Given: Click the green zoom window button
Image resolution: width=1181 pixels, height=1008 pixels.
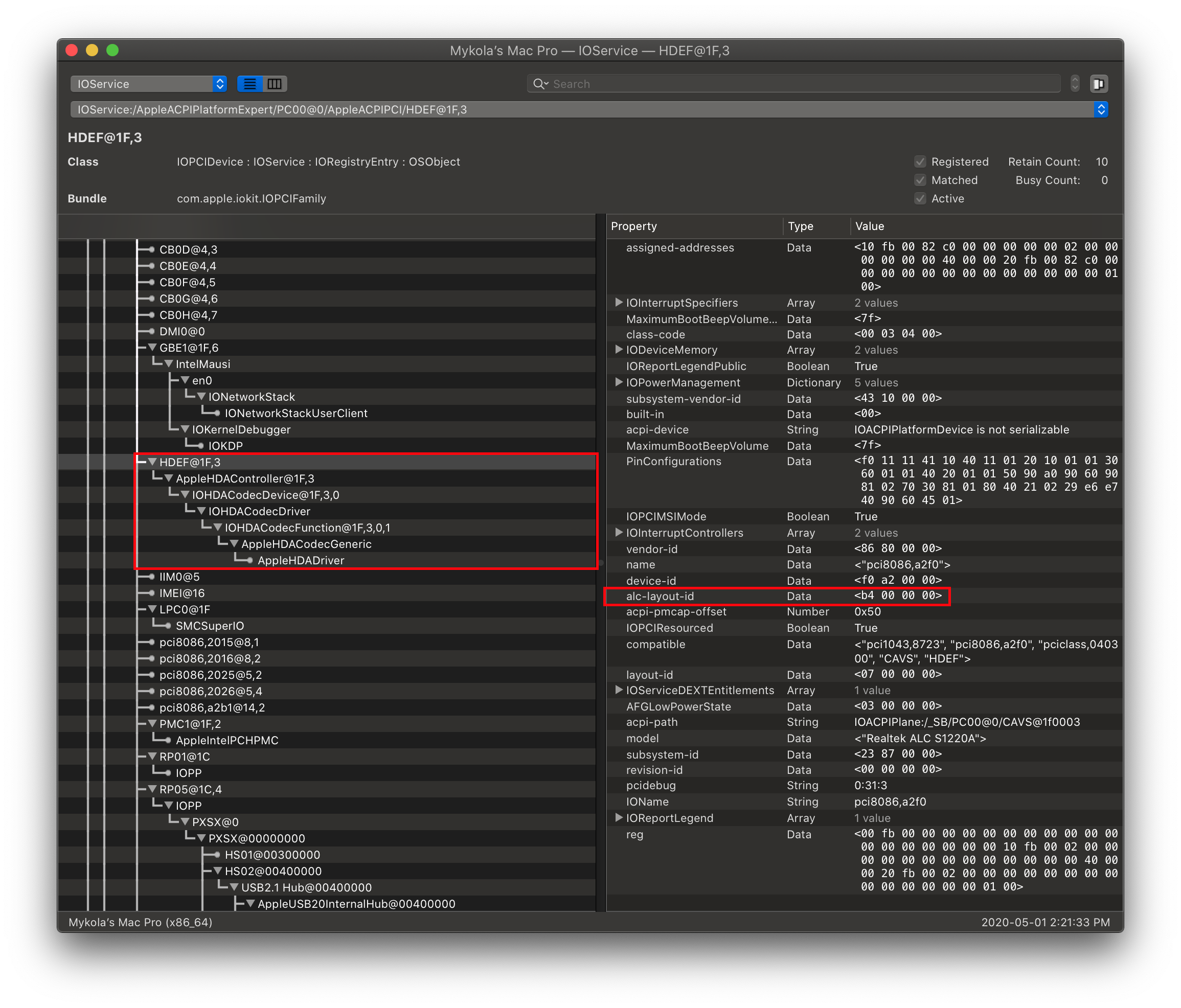Looking at the screenshot, I should [x=112, y=50].
